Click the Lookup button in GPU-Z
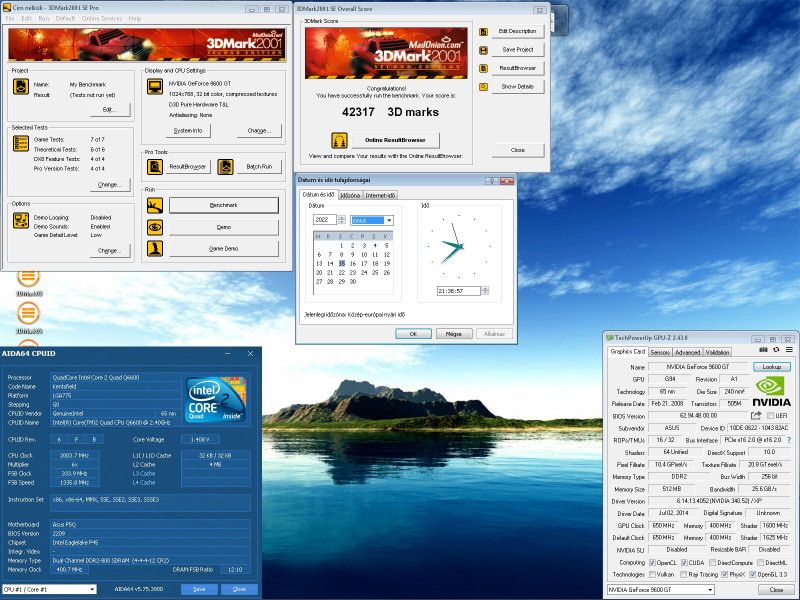The image size is (800, 600). pos(771,367)
